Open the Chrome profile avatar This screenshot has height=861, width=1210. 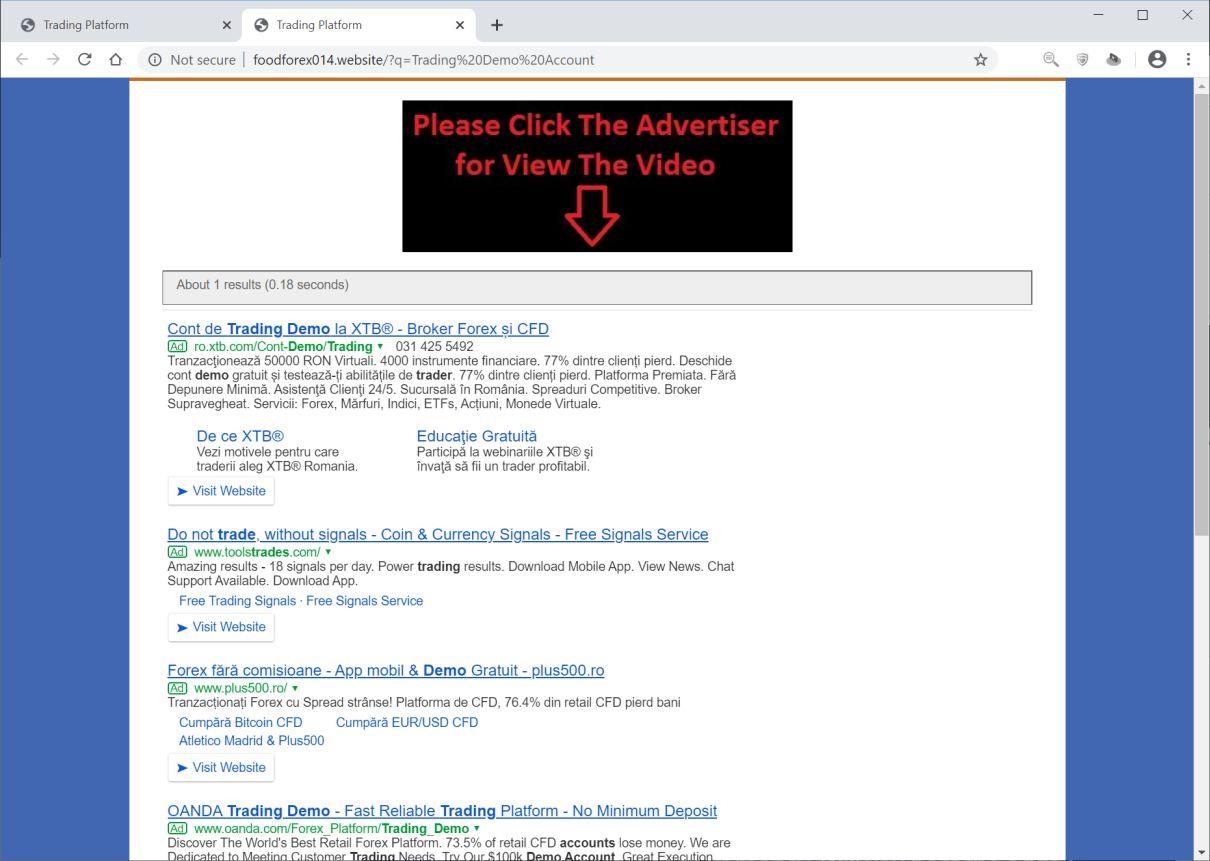click(1157, 60)
